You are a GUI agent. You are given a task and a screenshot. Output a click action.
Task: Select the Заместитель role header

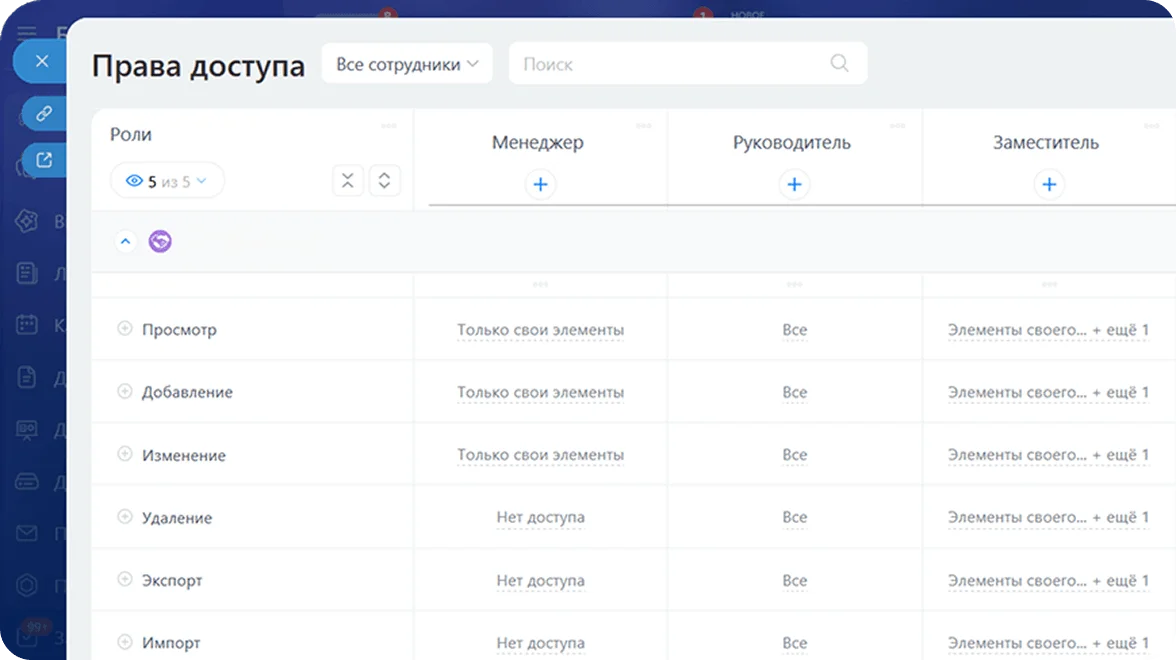[x=1046, y=142]
